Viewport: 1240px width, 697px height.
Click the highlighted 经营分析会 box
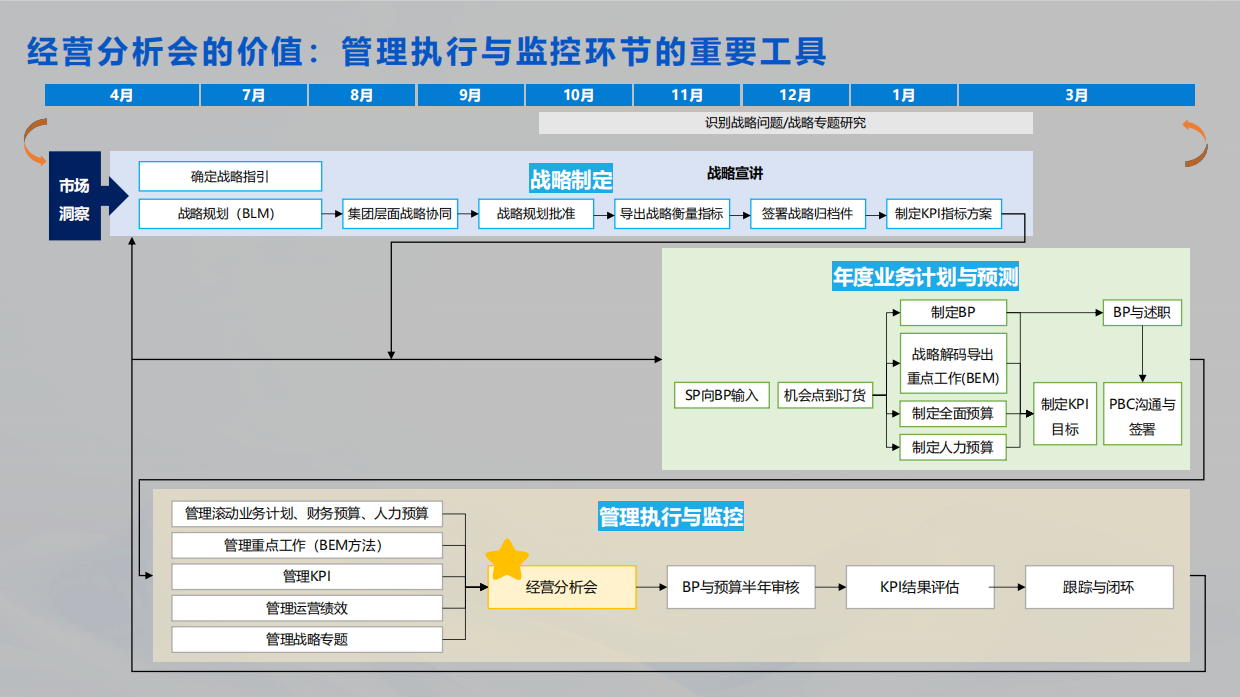tap(562, 587)
